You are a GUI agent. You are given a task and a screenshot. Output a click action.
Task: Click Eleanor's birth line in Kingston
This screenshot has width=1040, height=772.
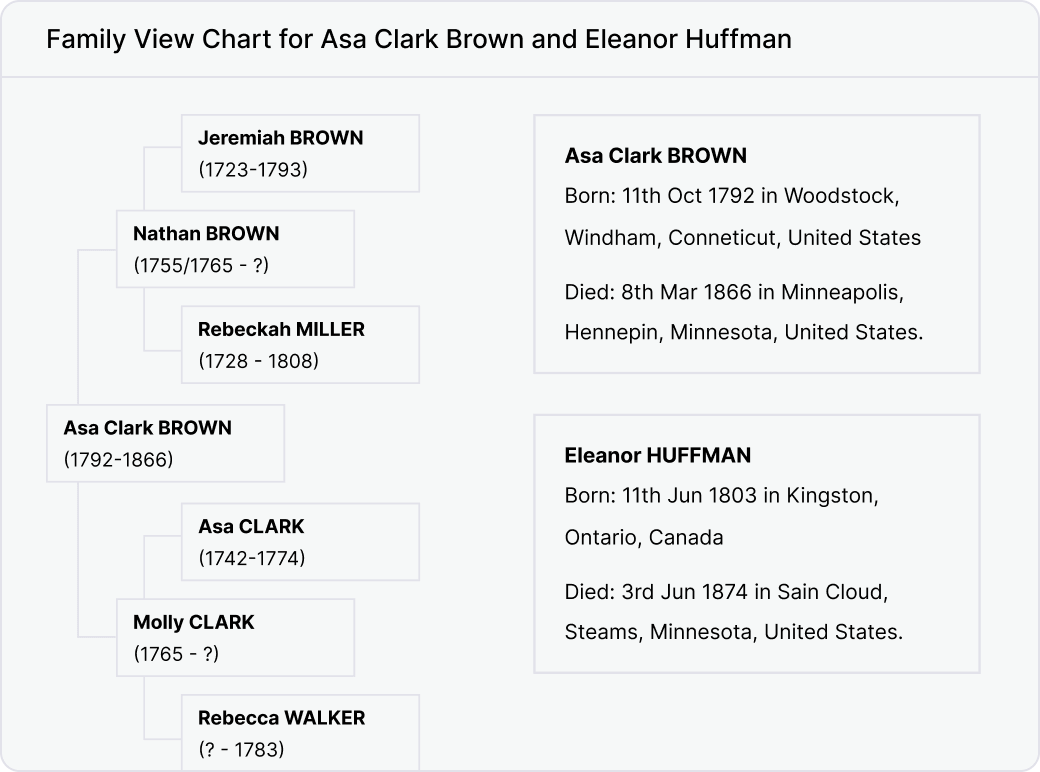722,516
